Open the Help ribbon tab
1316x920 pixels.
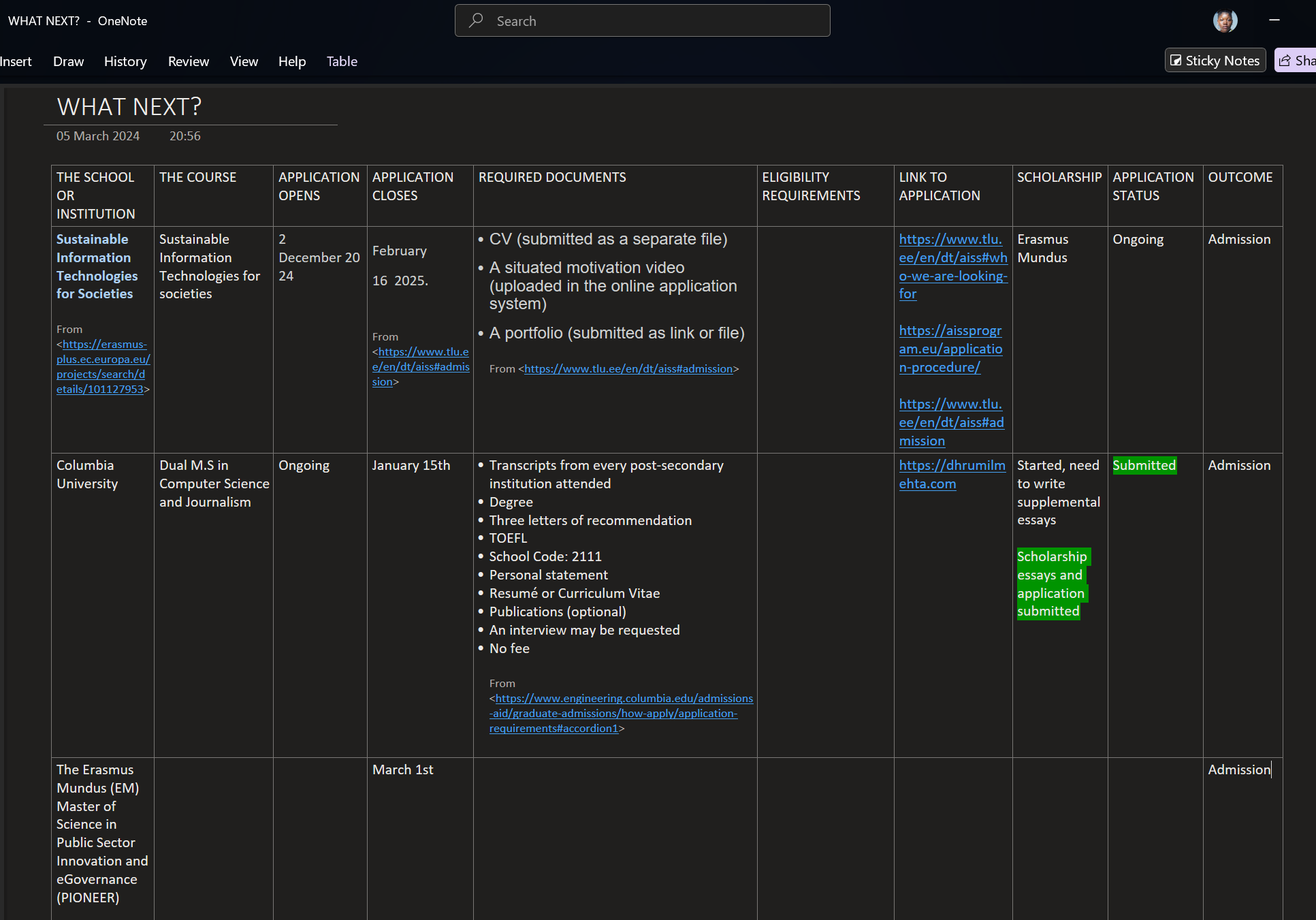pos(292,61)
